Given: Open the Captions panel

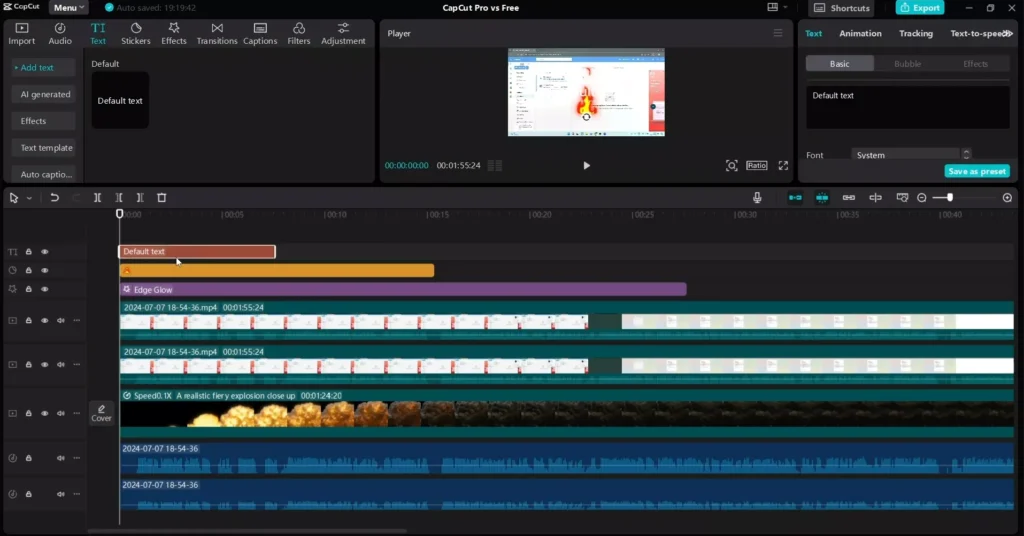Looking at the screenshot, I should pos(260,33).
